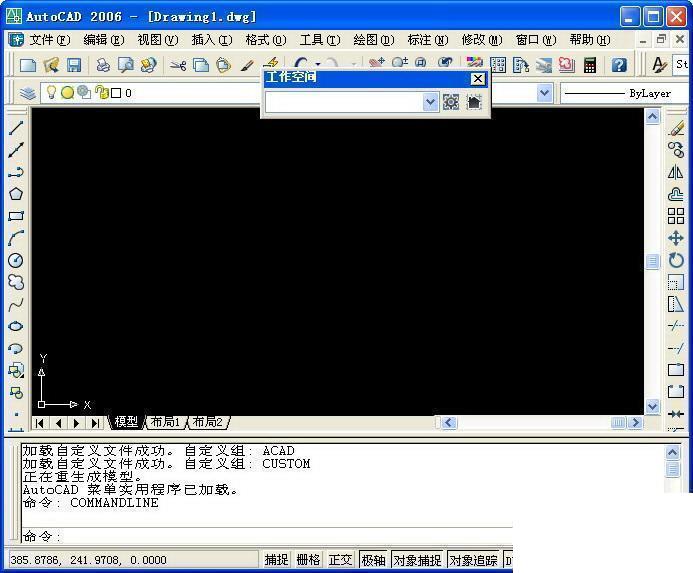Image resolution: width=693 pixels, height=573 pixels.
Task: Expand the layer list dropdown arrow
Action: click(544, 93)
